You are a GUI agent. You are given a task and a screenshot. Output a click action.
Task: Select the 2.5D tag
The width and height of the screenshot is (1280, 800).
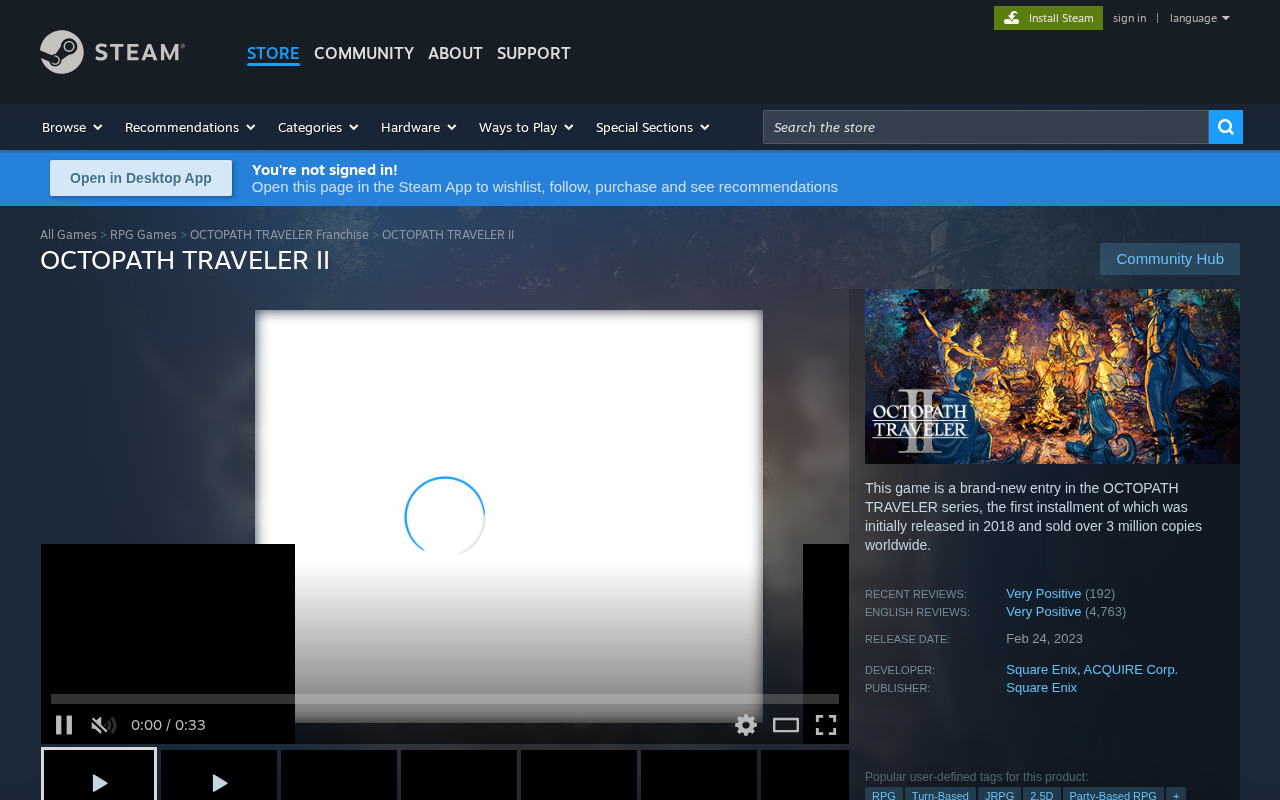pyautogui.click(x=1042, y=794)
